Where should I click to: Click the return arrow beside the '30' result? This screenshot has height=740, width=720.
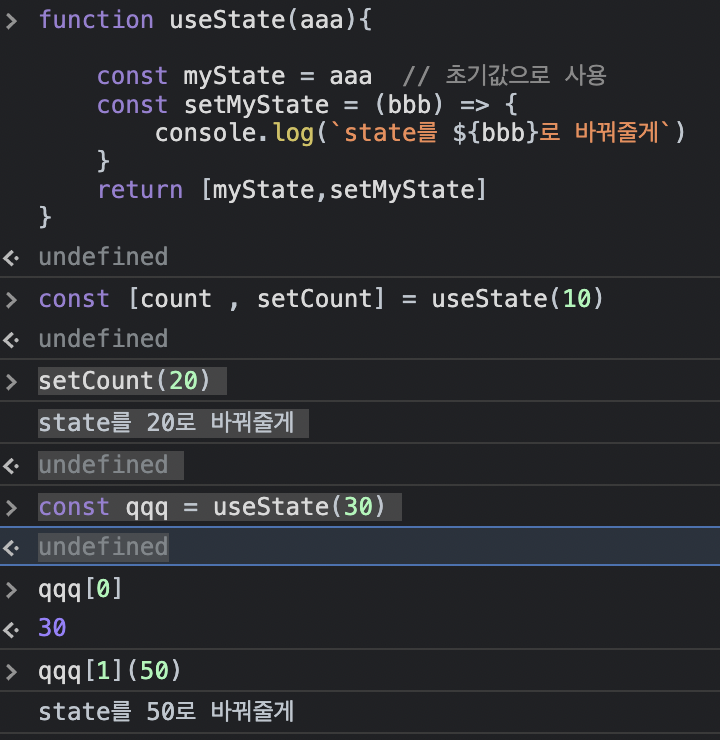11,630
